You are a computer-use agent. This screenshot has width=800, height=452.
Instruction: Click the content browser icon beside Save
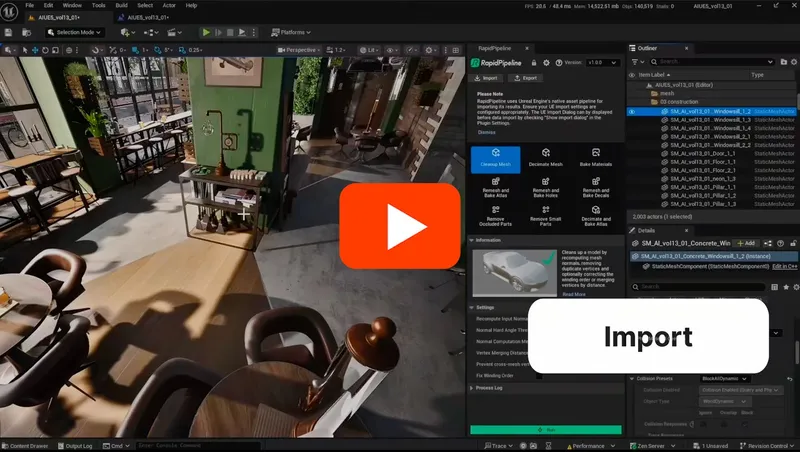click(x=26, y=32)
